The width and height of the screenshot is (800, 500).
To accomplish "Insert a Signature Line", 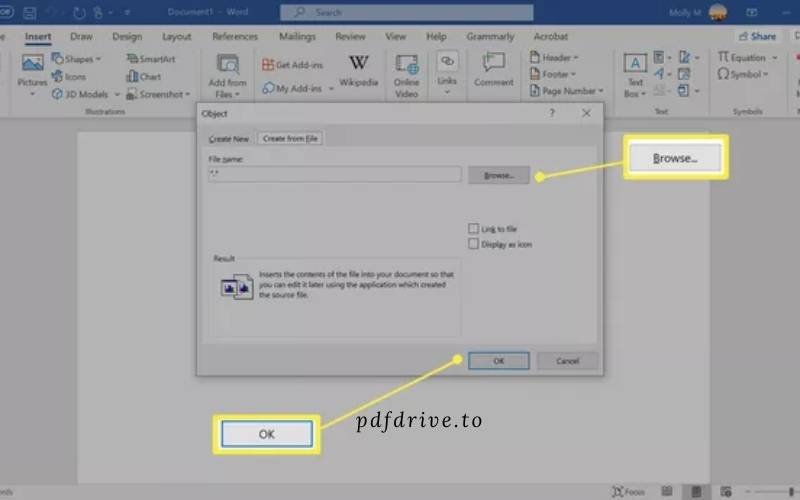I will click(x=685, y=57).
